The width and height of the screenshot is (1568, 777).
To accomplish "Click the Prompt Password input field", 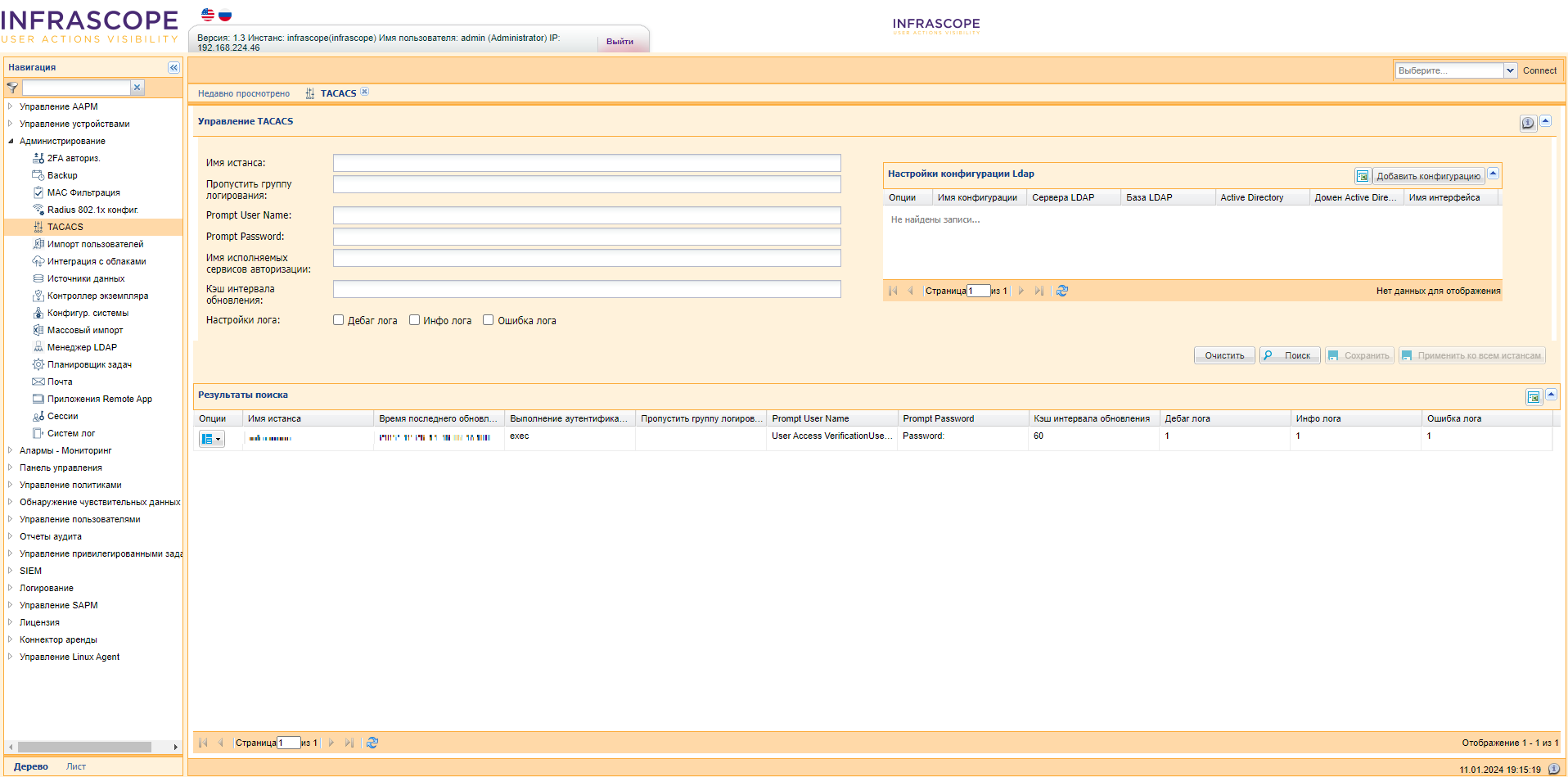I will tap(587, 237).
